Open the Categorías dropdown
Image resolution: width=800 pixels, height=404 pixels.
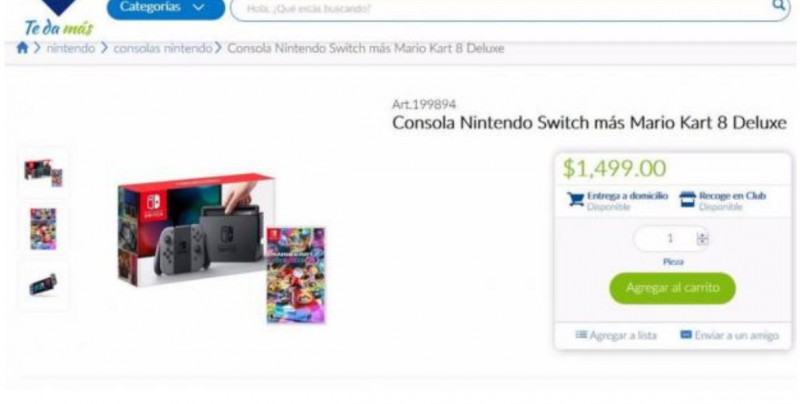[165, 8]
